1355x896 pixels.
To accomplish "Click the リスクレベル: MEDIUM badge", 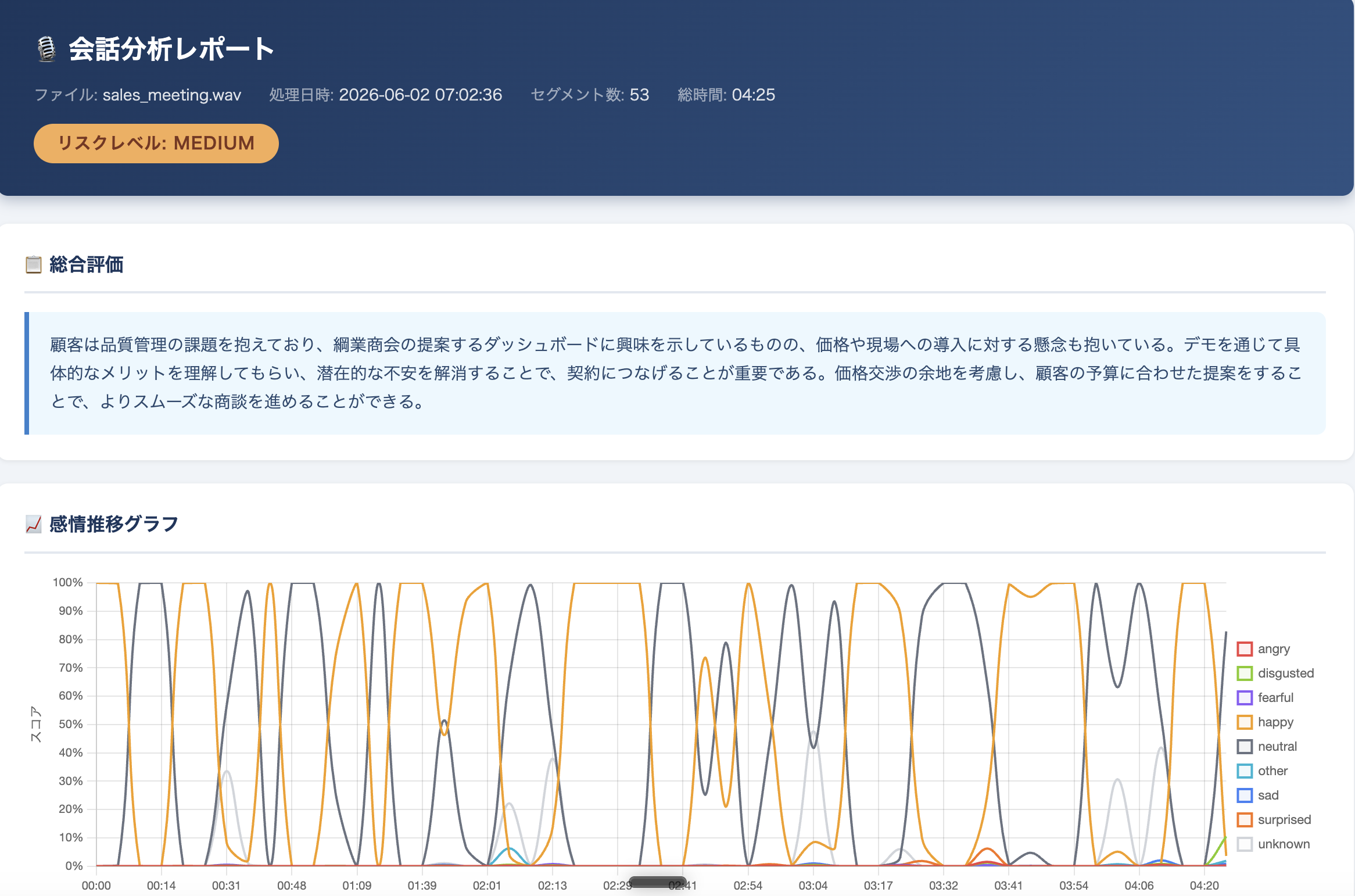I will 156,144.
